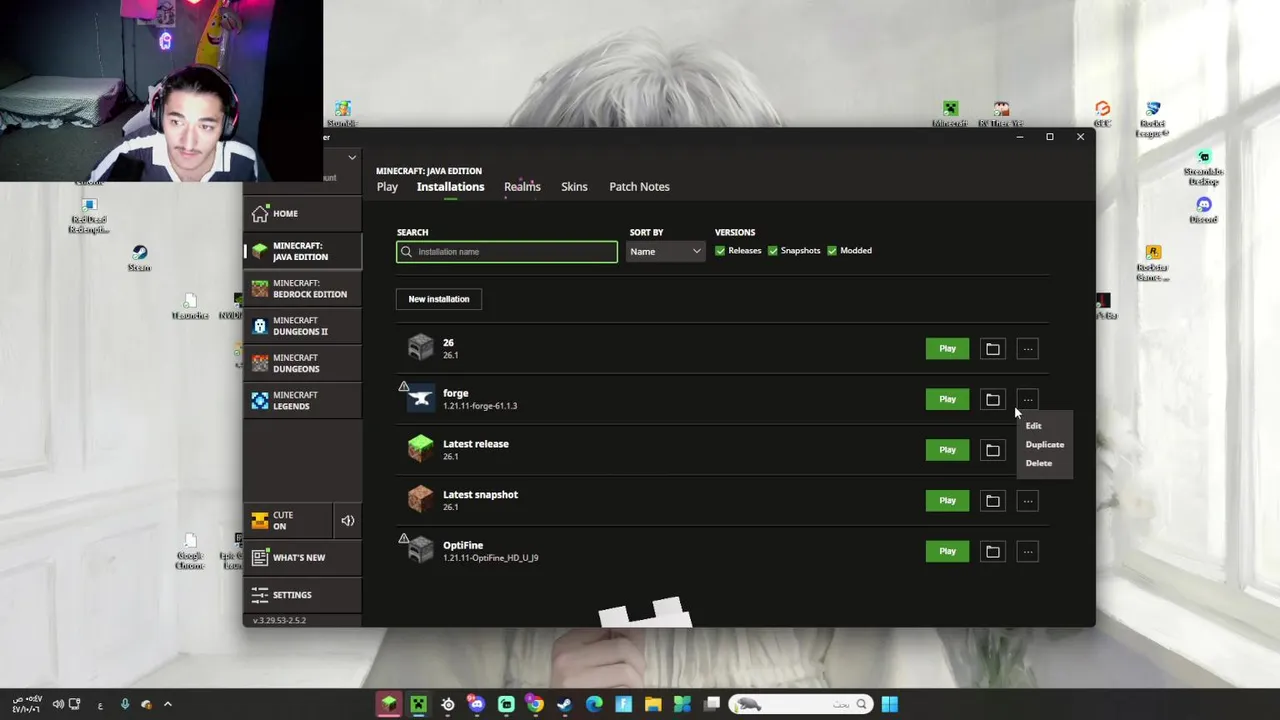Click the OptiFine installation icon
Viewport: 1280px width, 720px height.
[x=421, y=550]
